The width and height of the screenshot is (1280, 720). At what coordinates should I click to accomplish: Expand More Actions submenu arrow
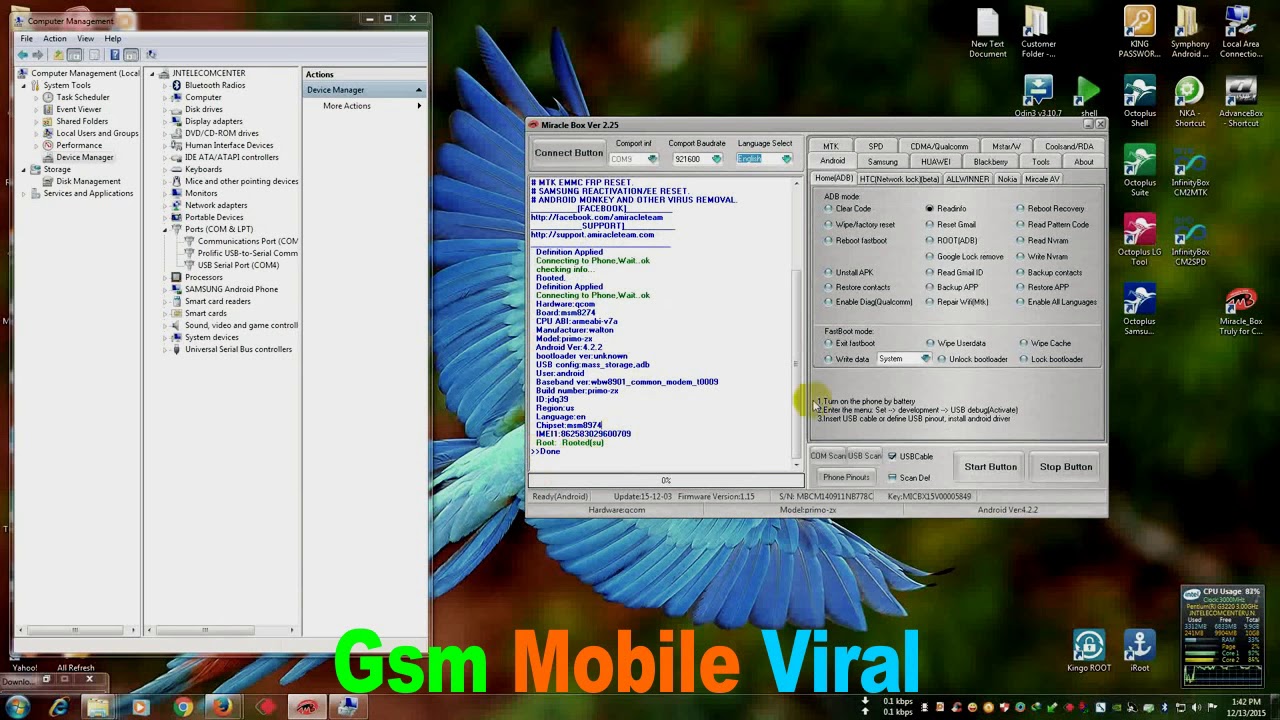point(419,106)
